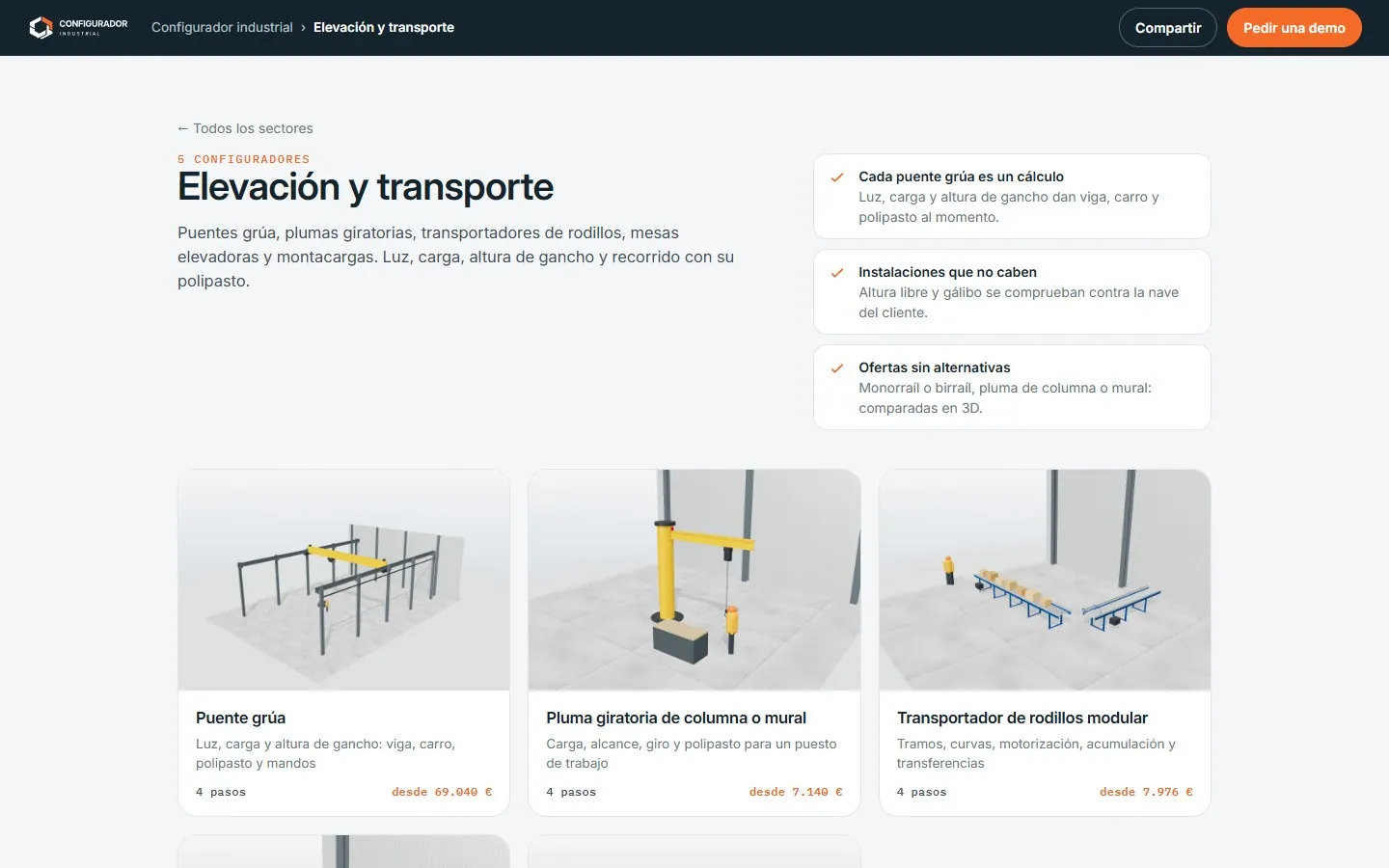Screen dimensions: 1389x868
Task: Click 'Transportador de rodillos modular' title
Action: click(1022, 718)
